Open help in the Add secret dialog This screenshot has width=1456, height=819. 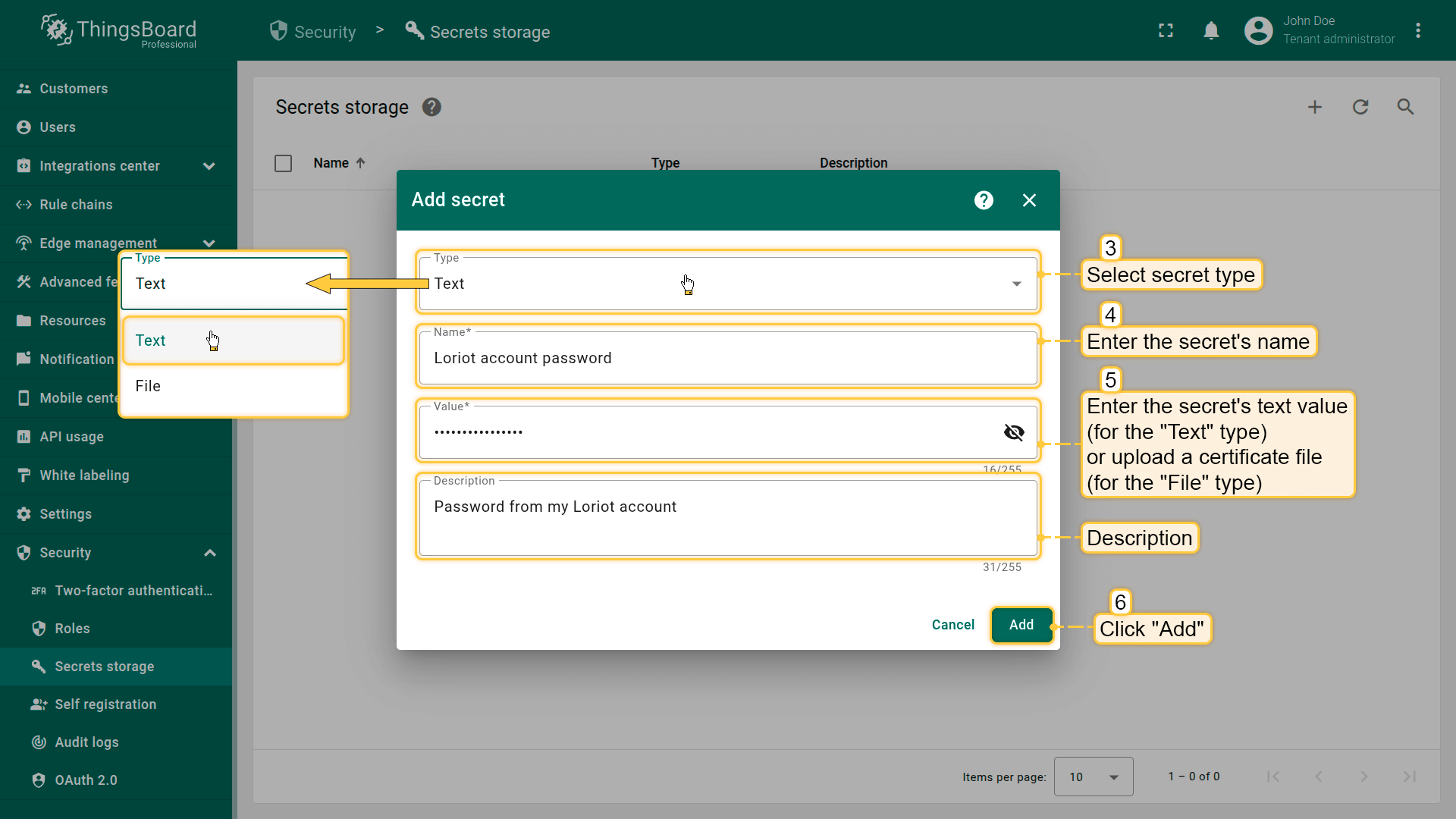coord(984,200)
